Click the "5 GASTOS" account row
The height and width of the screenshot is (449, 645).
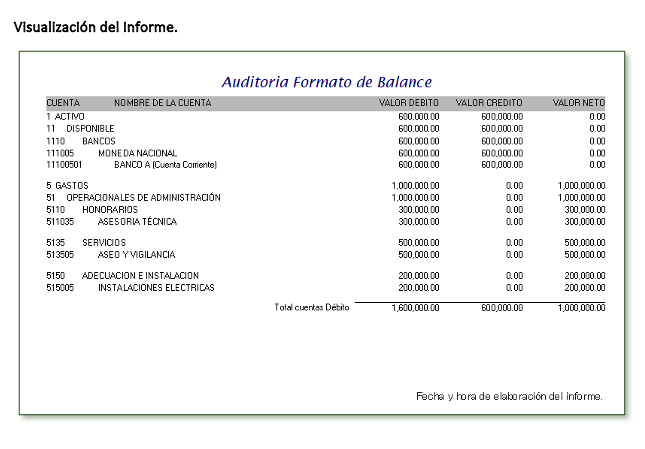tap(67, 186)
